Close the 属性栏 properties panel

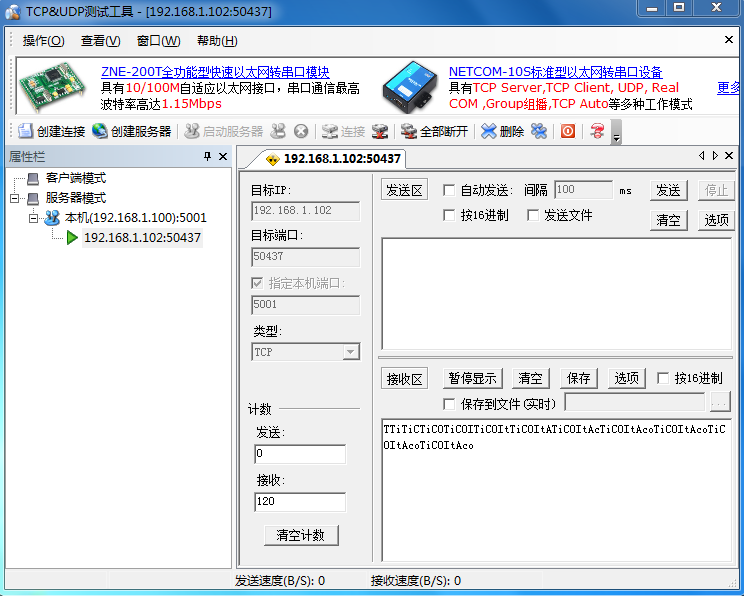(x=223, y=156)
